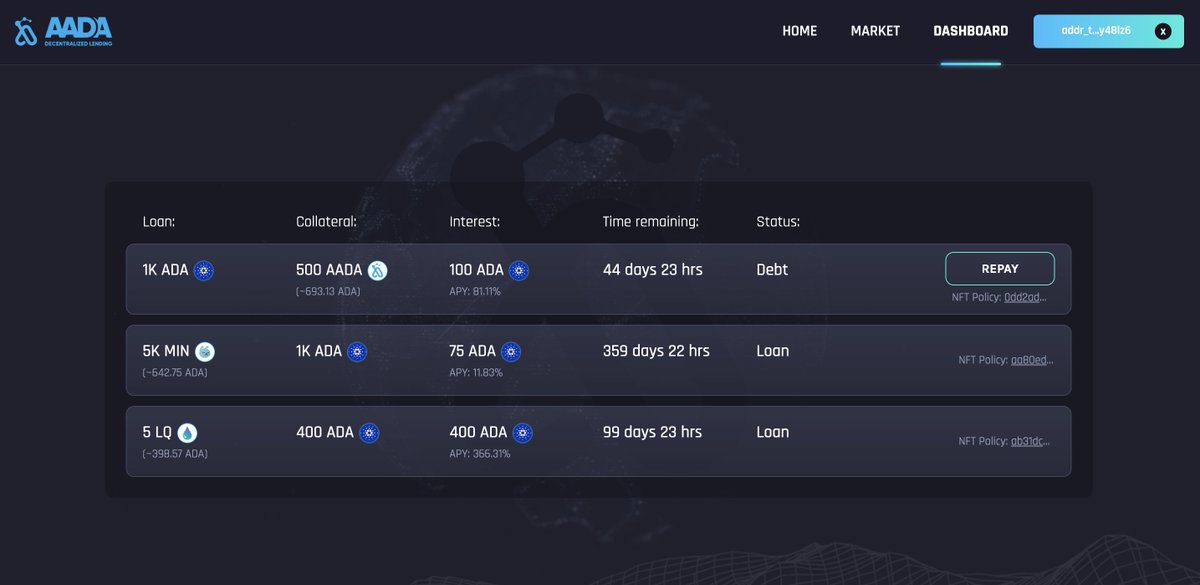Open the MARKET page
This screenshot has height=585, width=1200.
pyautogui.click(x=875, y=31)
